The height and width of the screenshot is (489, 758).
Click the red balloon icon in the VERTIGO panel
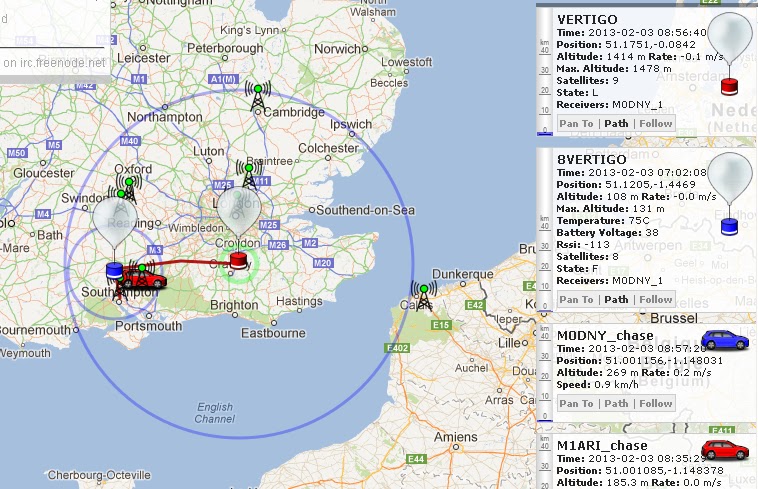click(x=729, y=53)
